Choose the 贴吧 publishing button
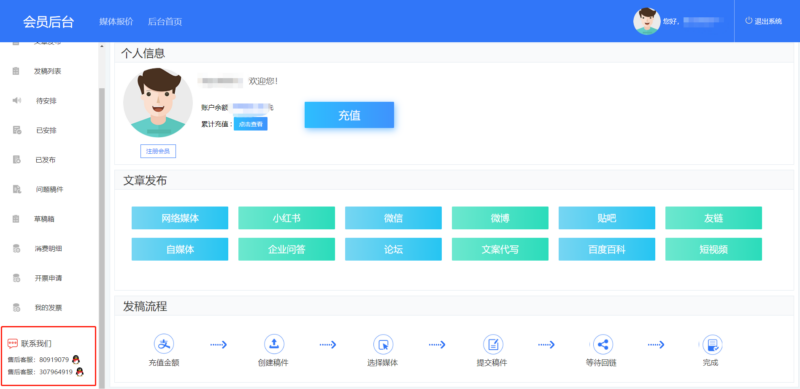This screenshot has width=800, height=389. click(x=607, y=218)
